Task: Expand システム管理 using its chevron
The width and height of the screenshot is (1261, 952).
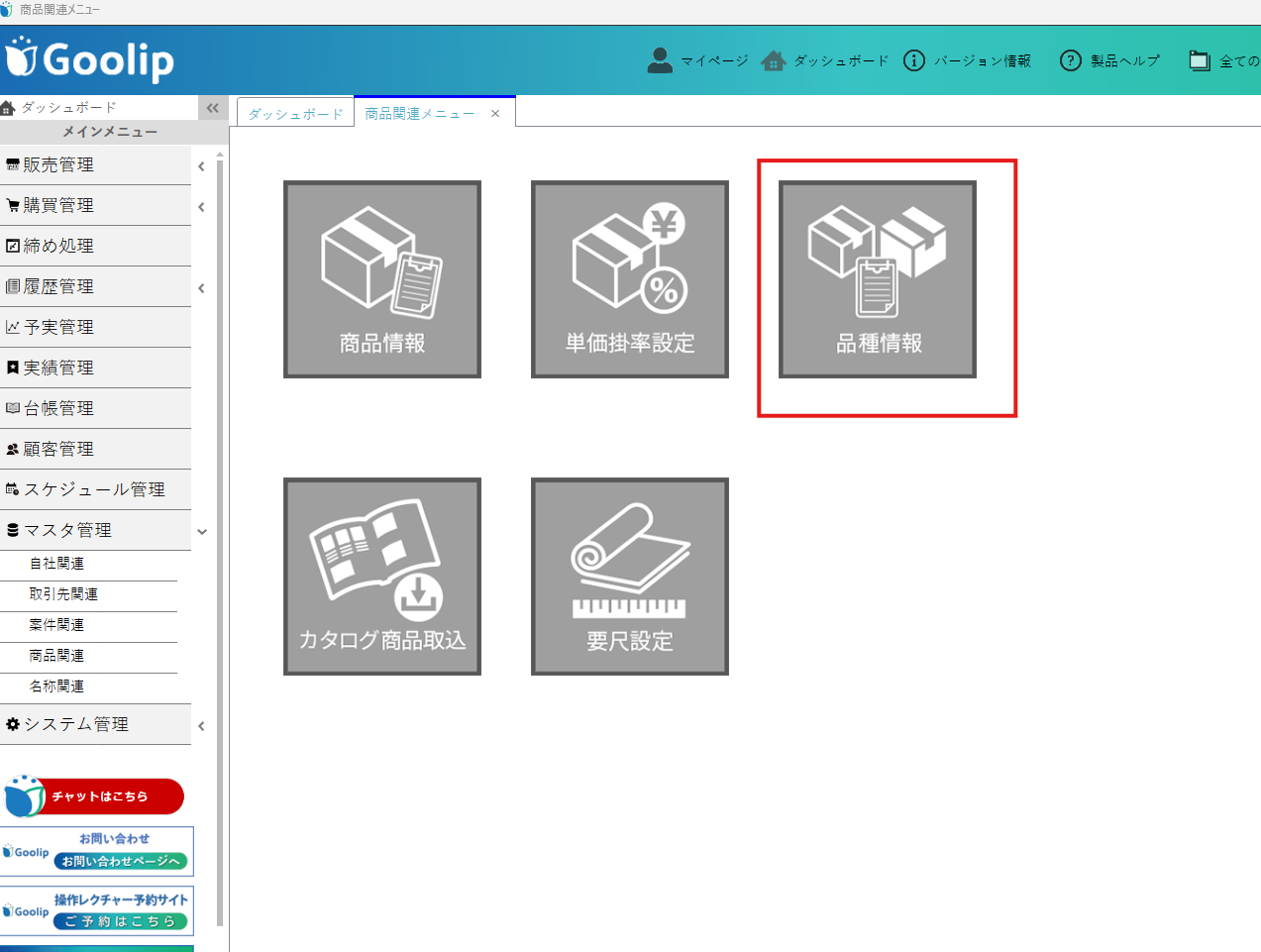Action: coord(201,726)
